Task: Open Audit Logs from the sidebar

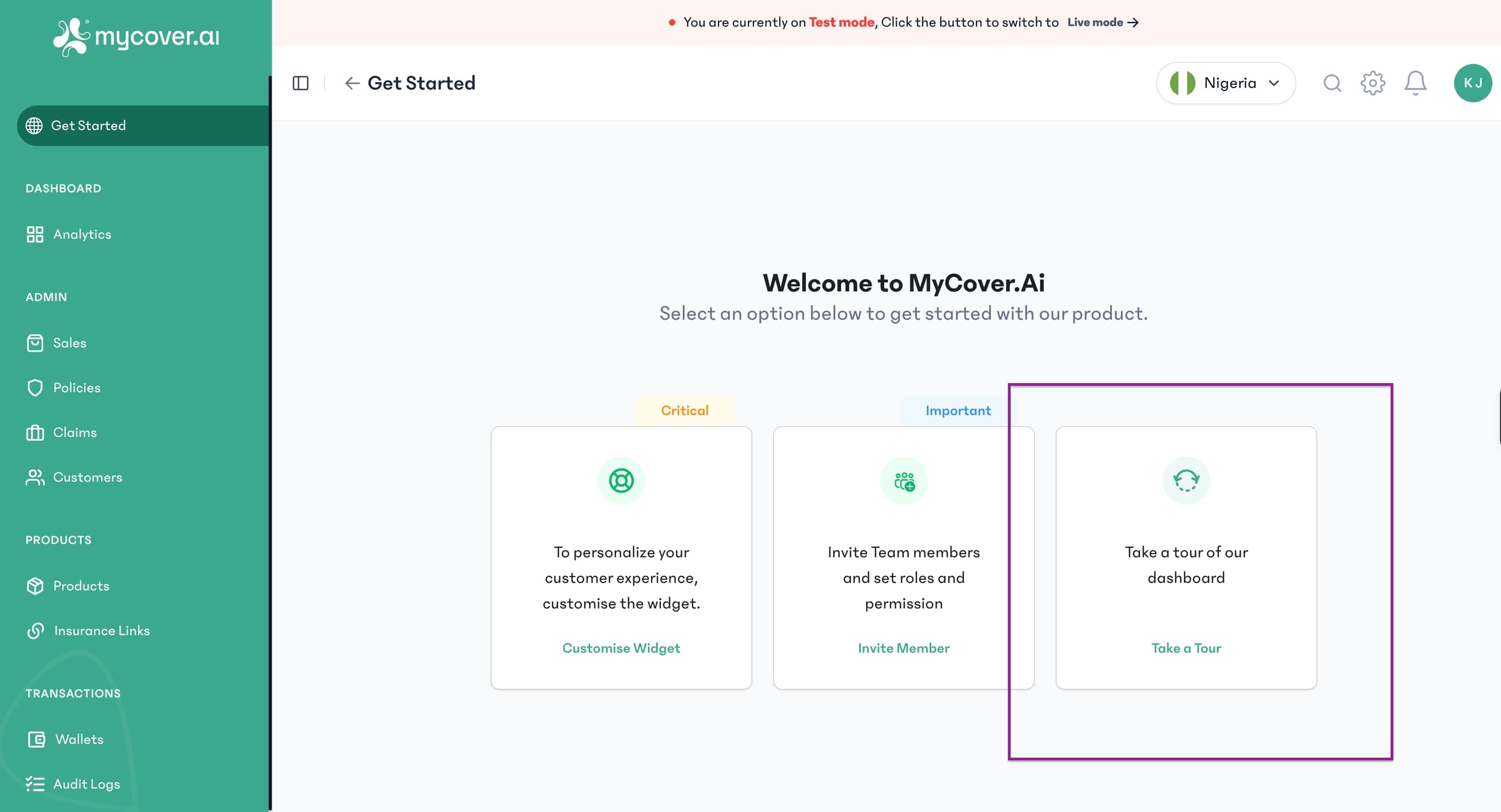Action: point(36,783)
